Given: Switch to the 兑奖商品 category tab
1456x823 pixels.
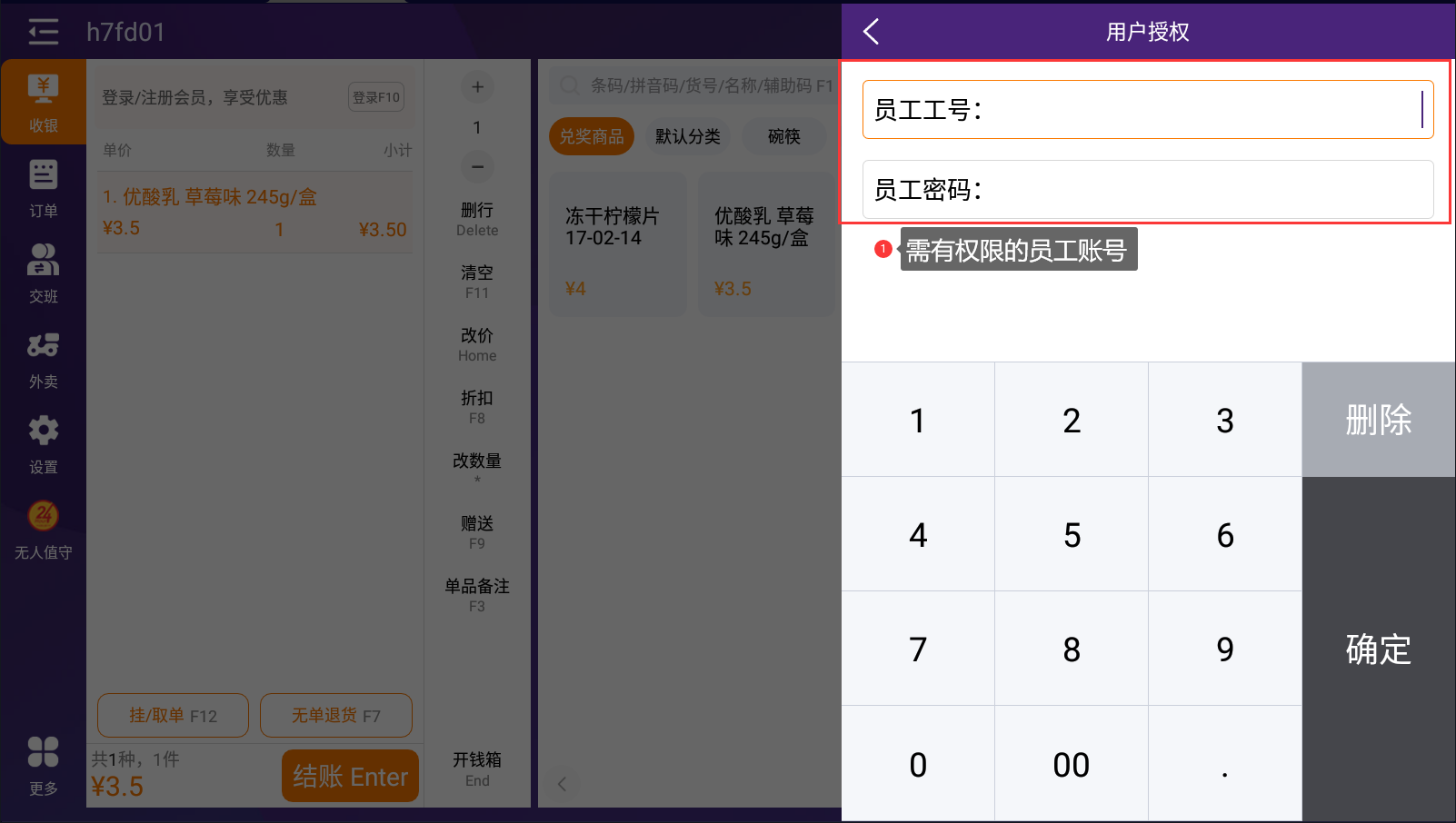Looking at the screenshot, I should click(592, 136).
